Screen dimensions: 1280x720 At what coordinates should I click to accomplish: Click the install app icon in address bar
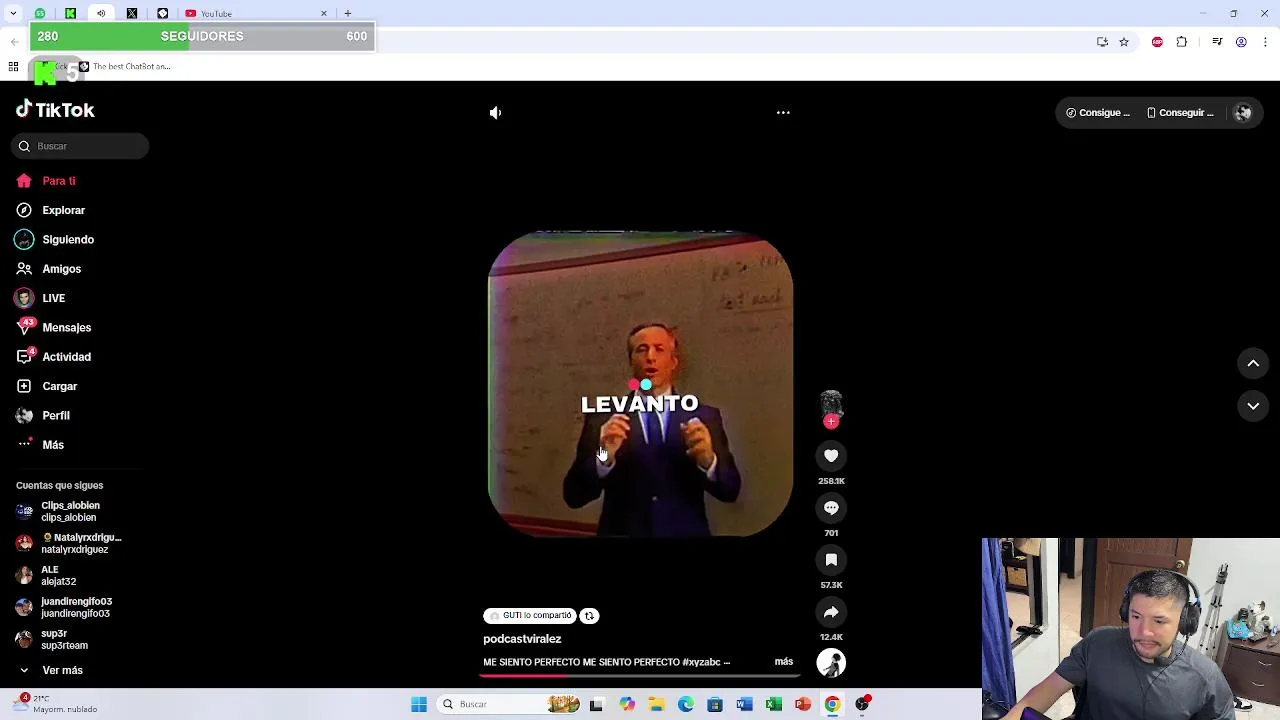(x=1102, y=42)
